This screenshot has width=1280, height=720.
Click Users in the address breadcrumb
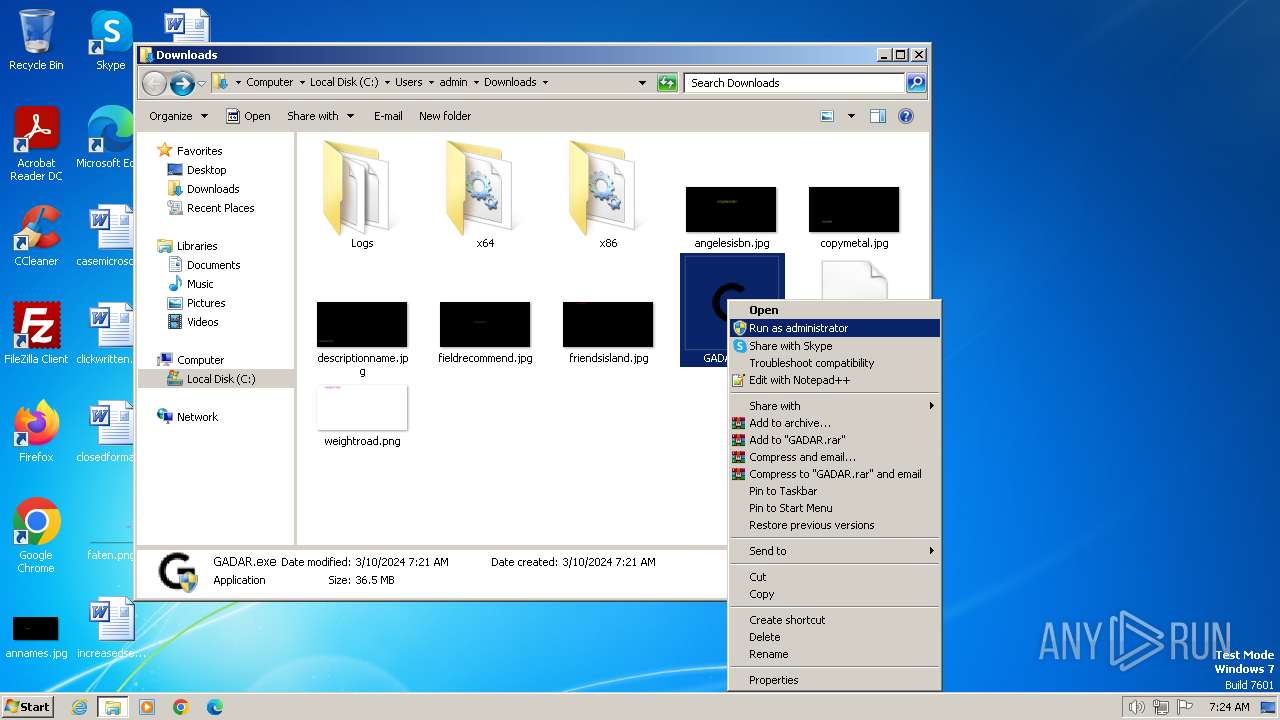(408, 83)
